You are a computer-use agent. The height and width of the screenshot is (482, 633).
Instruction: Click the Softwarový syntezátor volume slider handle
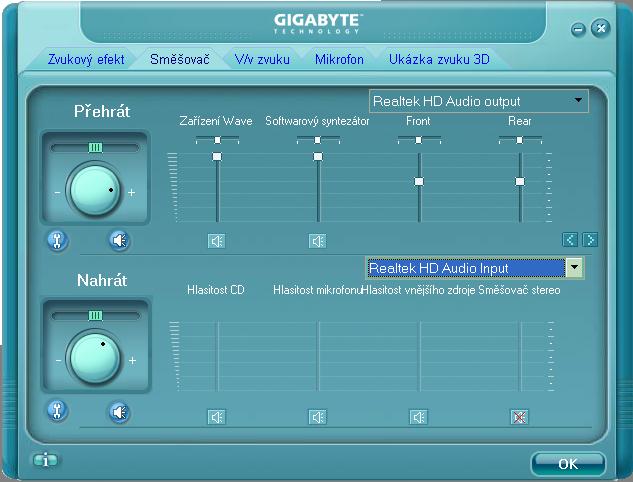tap(318, 156)
